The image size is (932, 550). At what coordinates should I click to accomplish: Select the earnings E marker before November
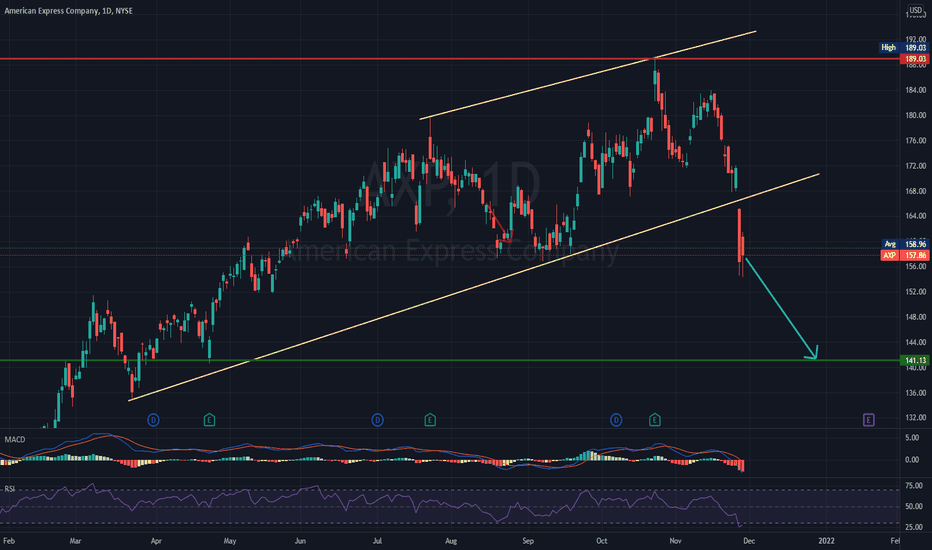tap(654, 420)
